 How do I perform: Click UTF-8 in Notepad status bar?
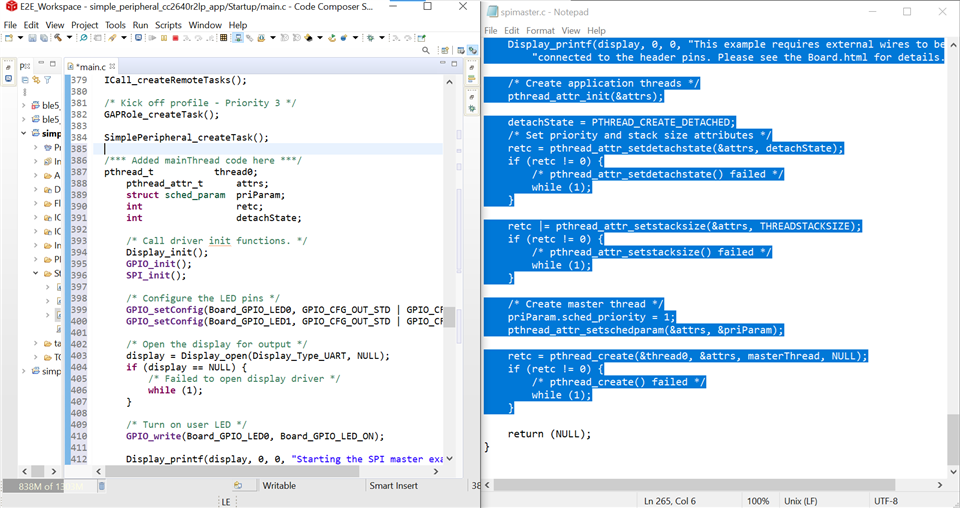tap(886, 501)
